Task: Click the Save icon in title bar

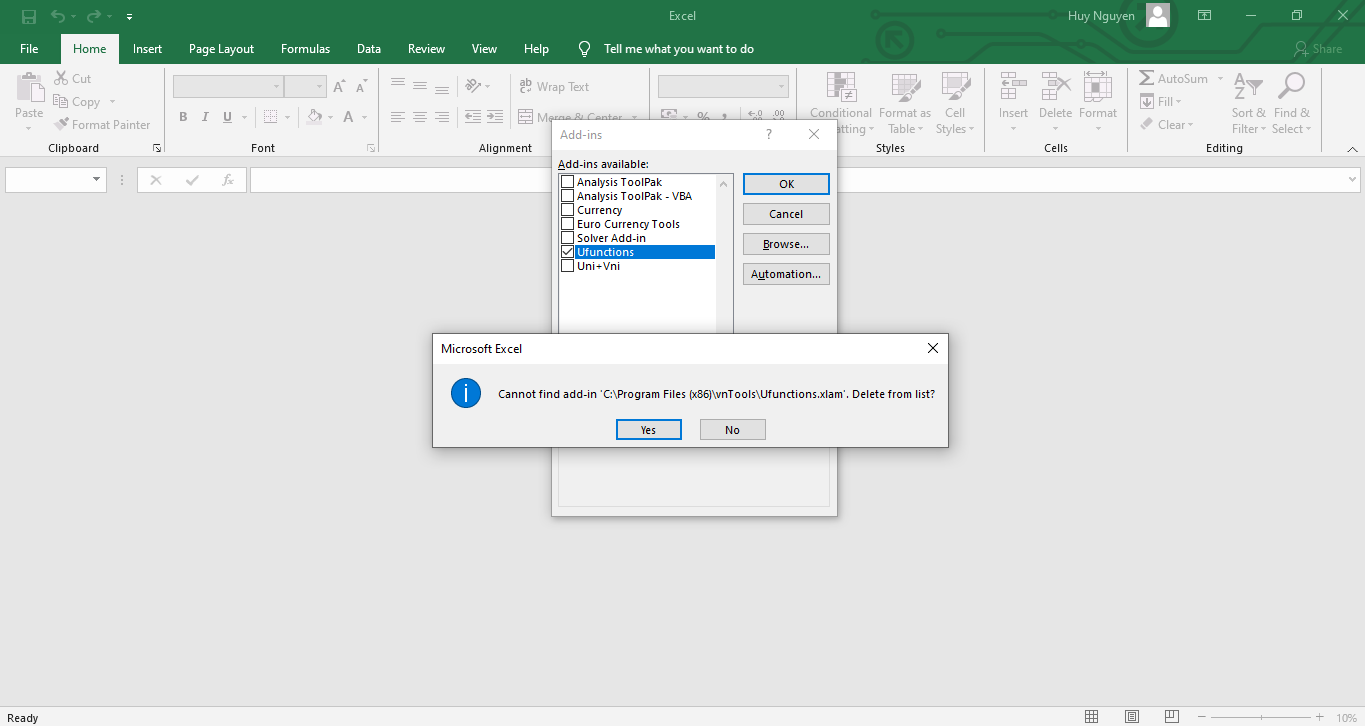Action: 28,16
